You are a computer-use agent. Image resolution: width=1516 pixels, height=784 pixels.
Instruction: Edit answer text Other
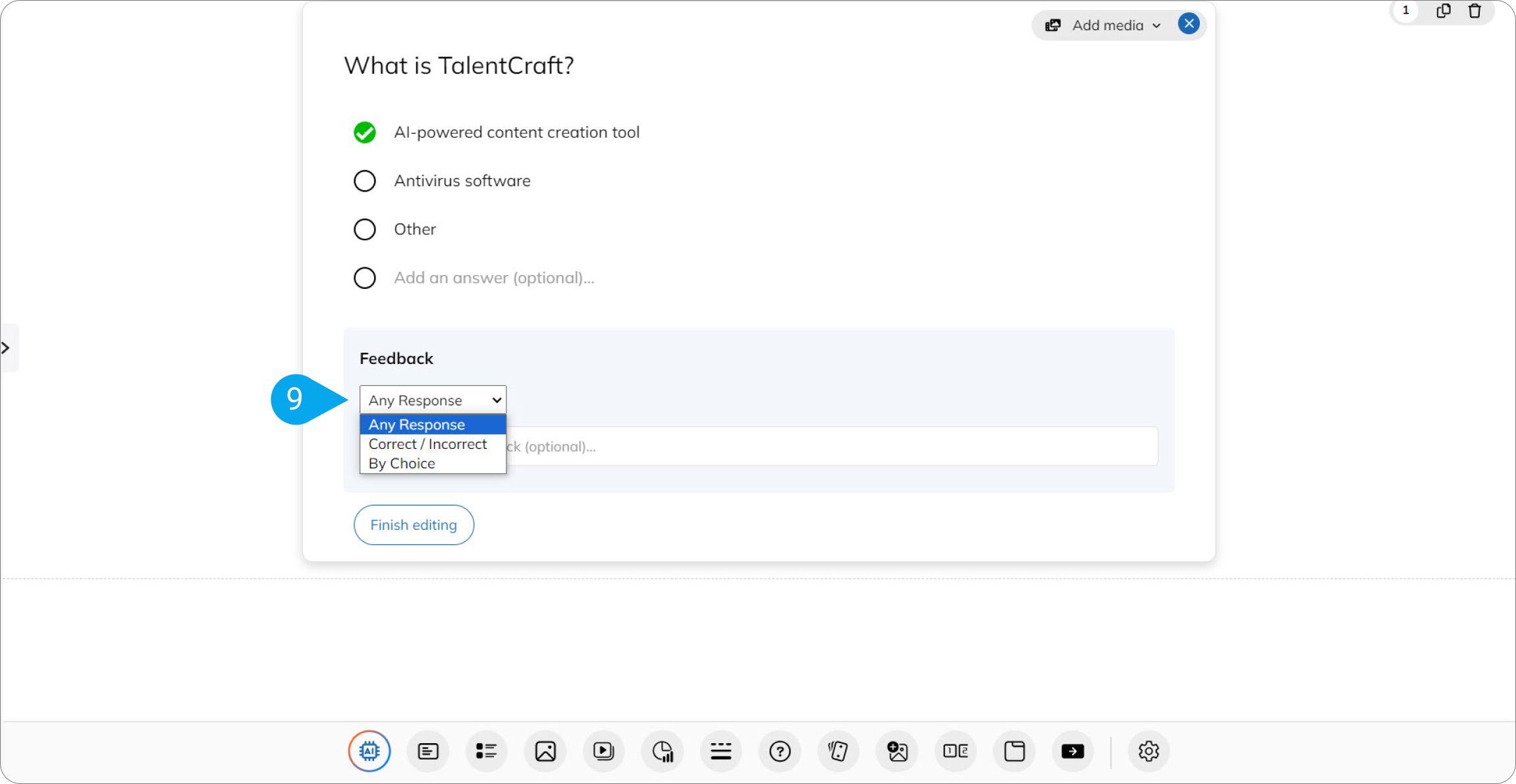click(415, 230)
